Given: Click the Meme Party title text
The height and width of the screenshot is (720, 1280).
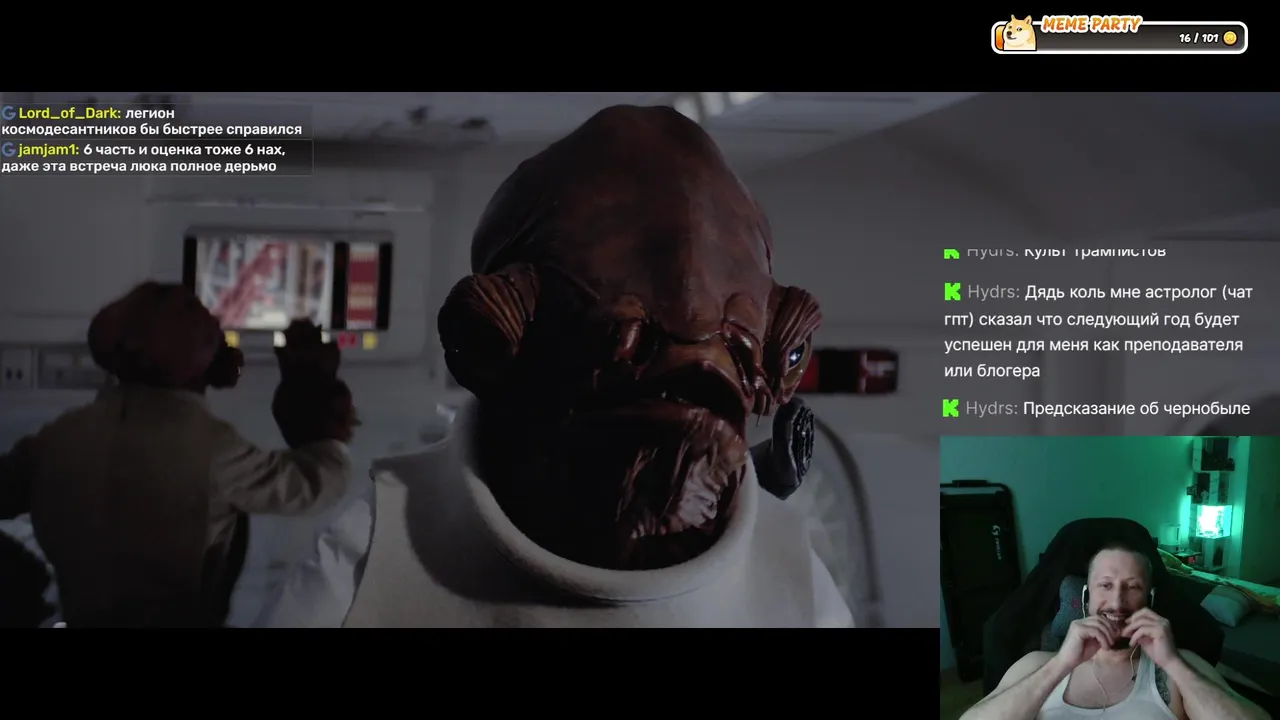Looking at the screenshot, I should 1091,24.
